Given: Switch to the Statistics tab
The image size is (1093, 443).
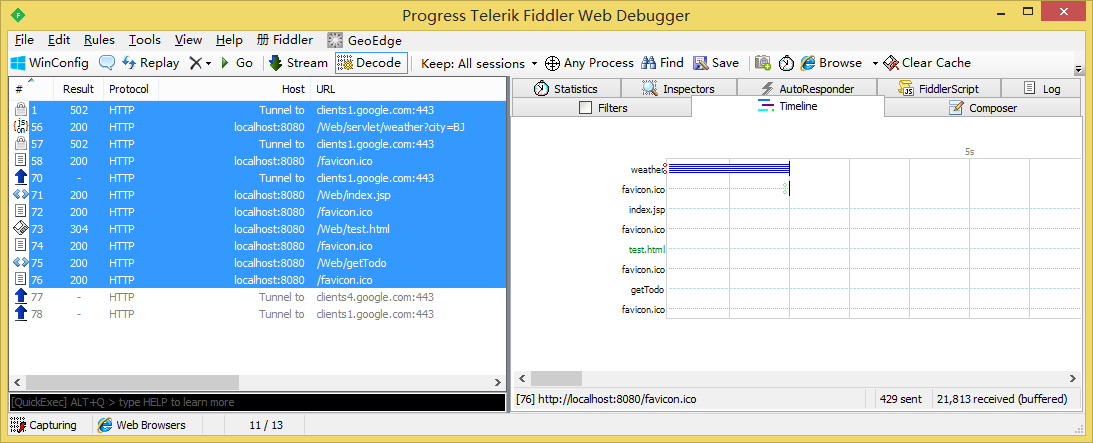Looking at the screenshot, I should [565, 88].
